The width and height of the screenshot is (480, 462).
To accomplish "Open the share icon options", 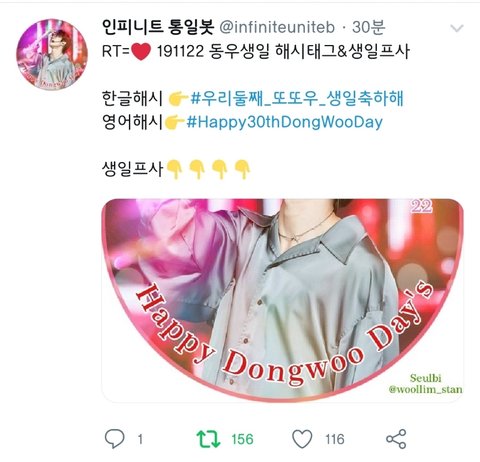I will [x=396, y=439].
